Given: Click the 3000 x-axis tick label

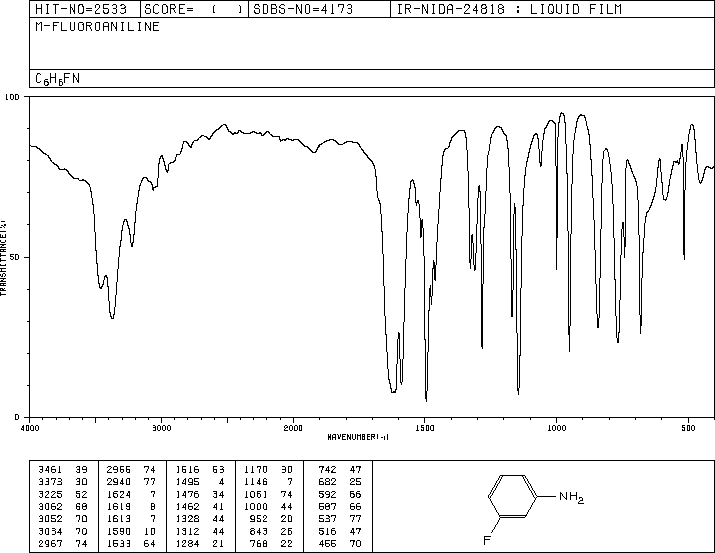Looking at the screenshot, I should coord(161,428).
